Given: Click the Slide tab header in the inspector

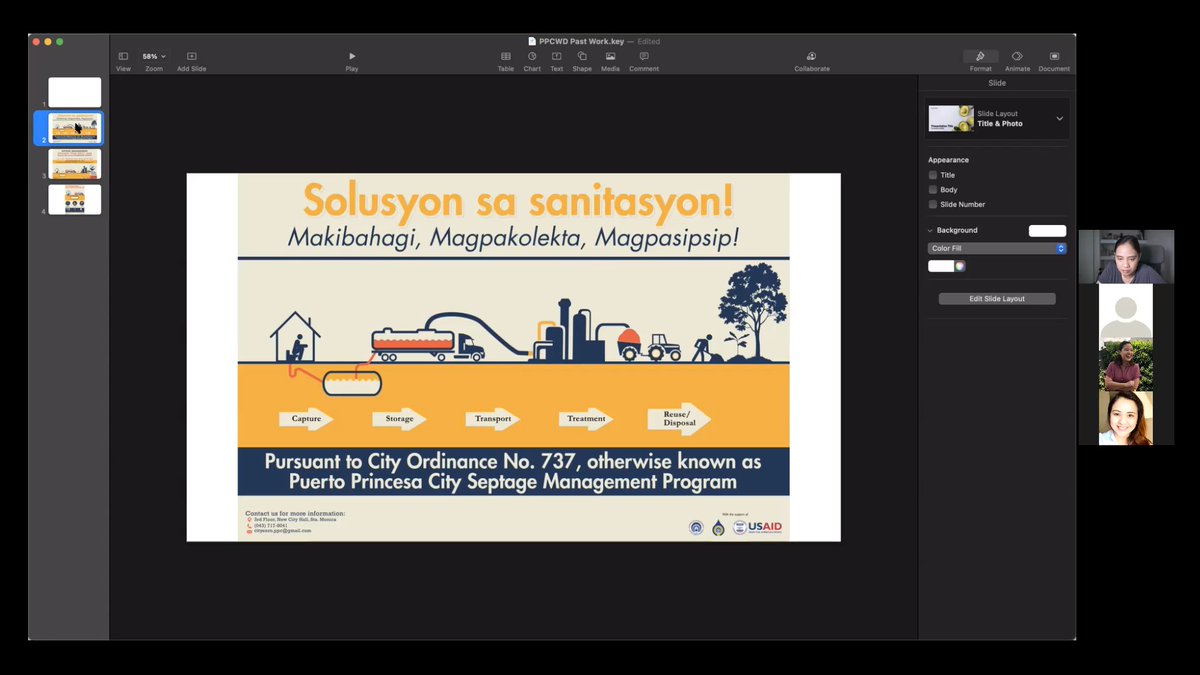Looking at the screenshot, I should (997, 83).
